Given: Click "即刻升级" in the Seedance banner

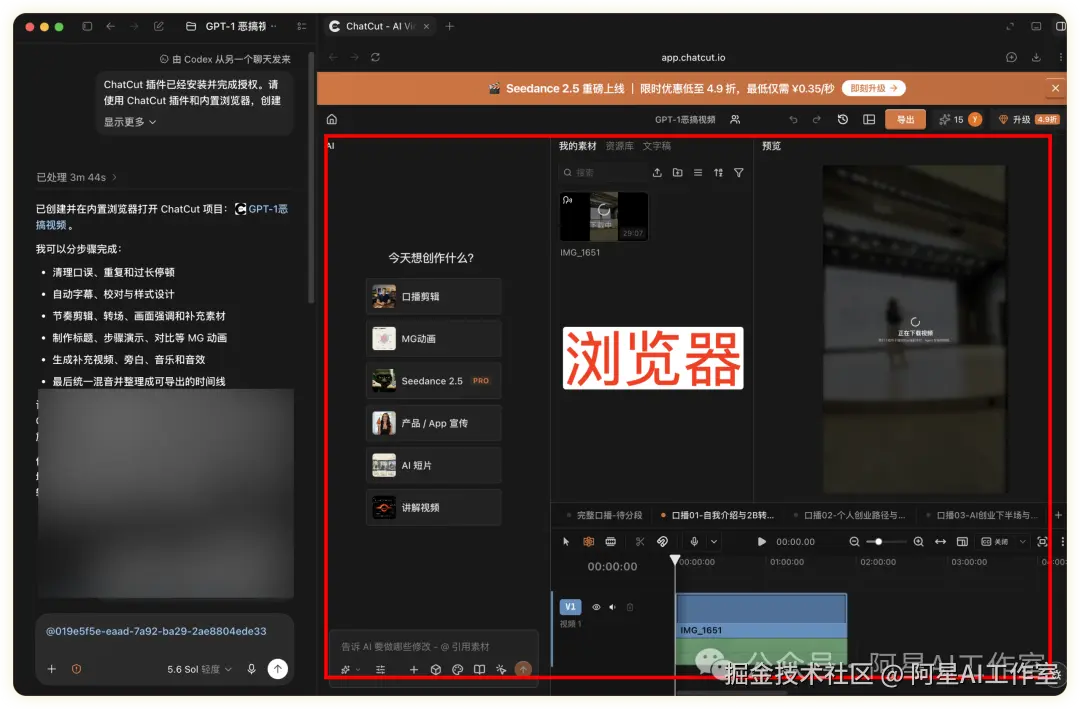Looking at the screenshot, I should [873, 88].
